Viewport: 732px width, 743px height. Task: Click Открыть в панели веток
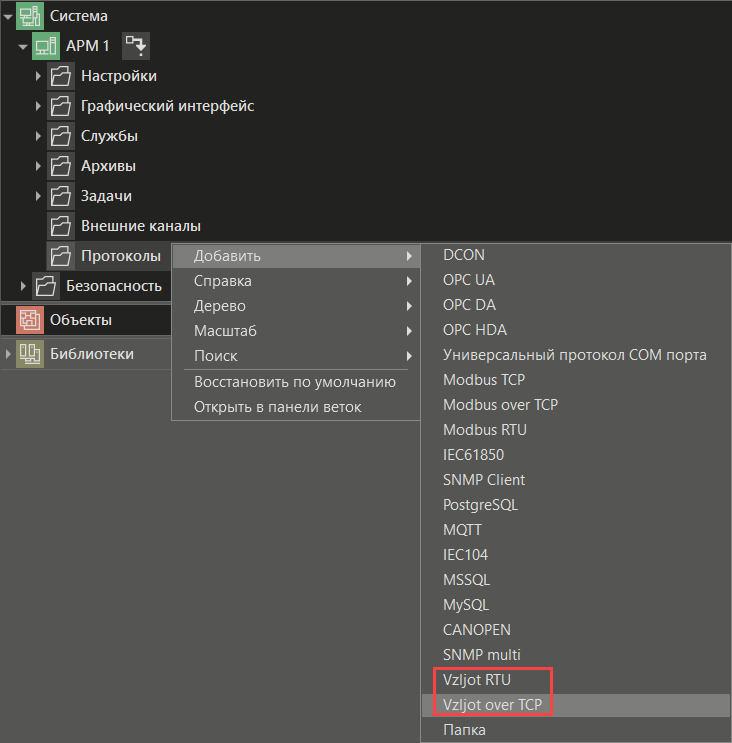pyautogui.click(x=277, y=407)
